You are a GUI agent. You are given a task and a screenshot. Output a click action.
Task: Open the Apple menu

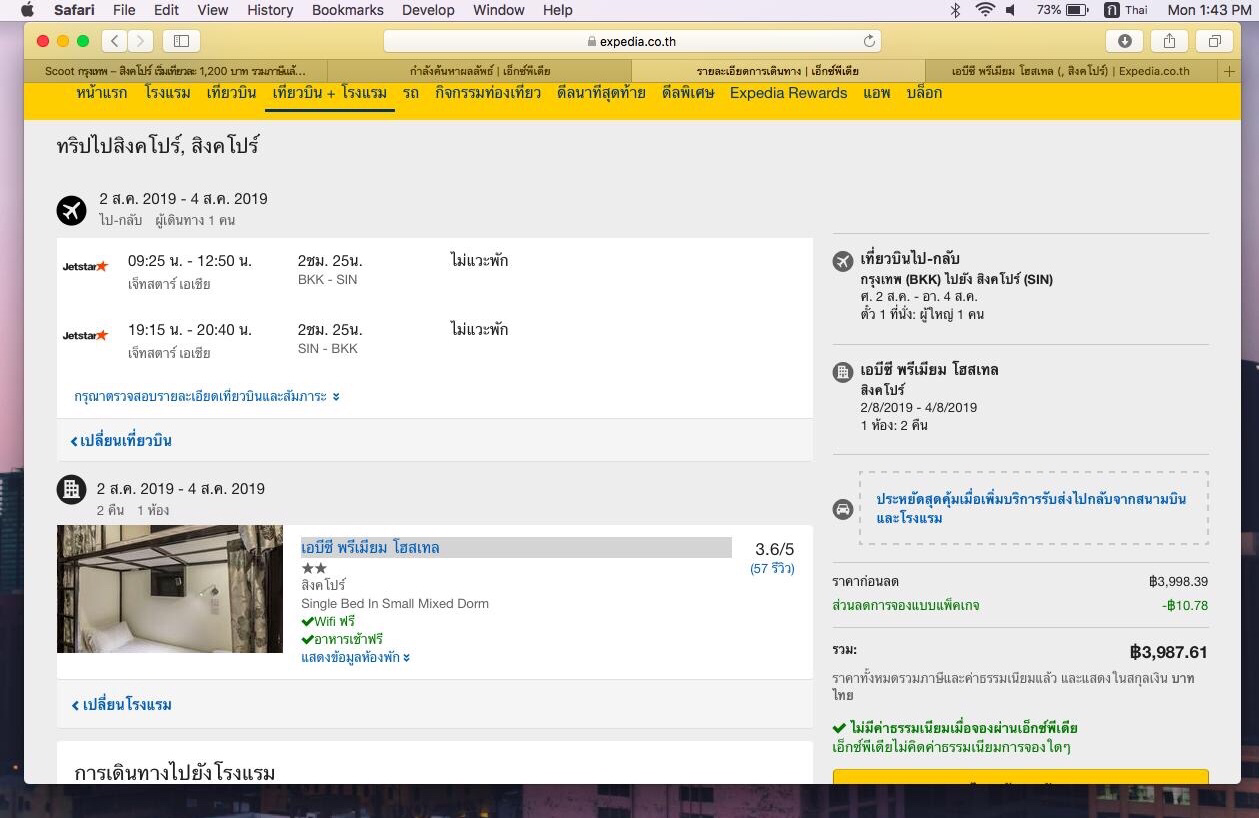pyautogui.click(x=27, y=10)
